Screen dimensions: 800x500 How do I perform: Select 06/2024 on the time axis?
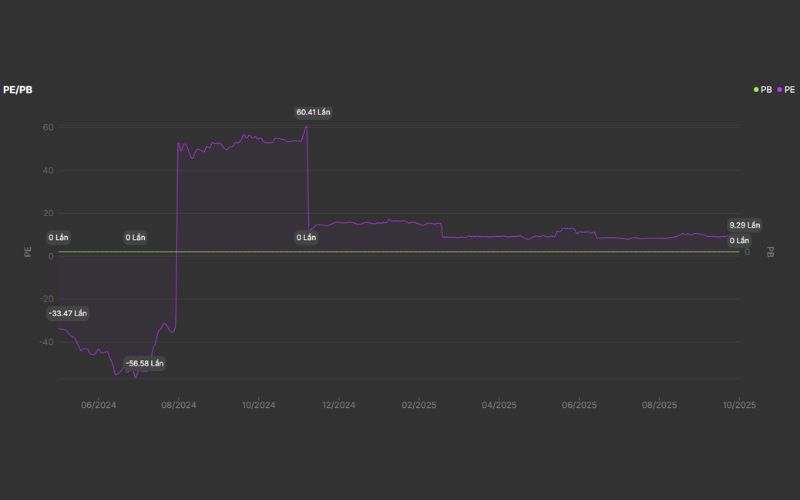click(98, 405)
